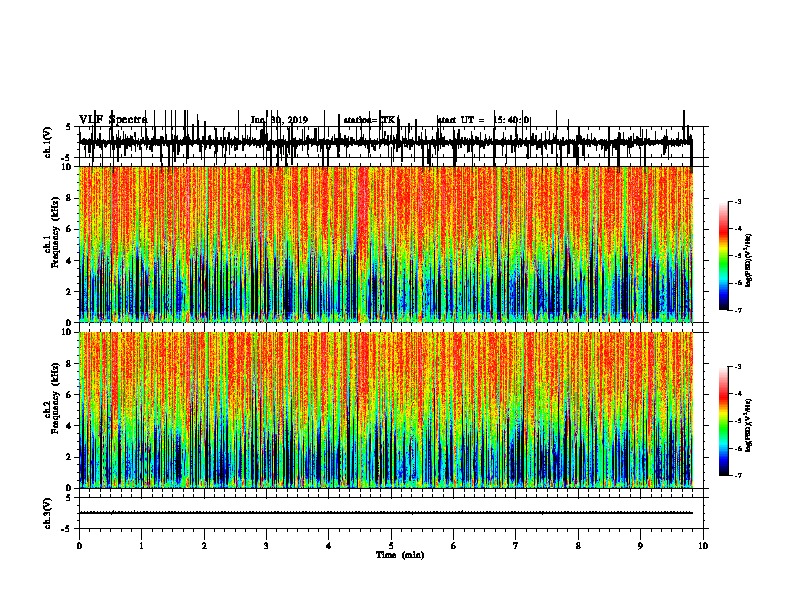Viewport: 792px width, 612px height.
Task: Click the "-7" tick on ch.2 colorbar
Action: pyautogui.click(x=737, y=476)
